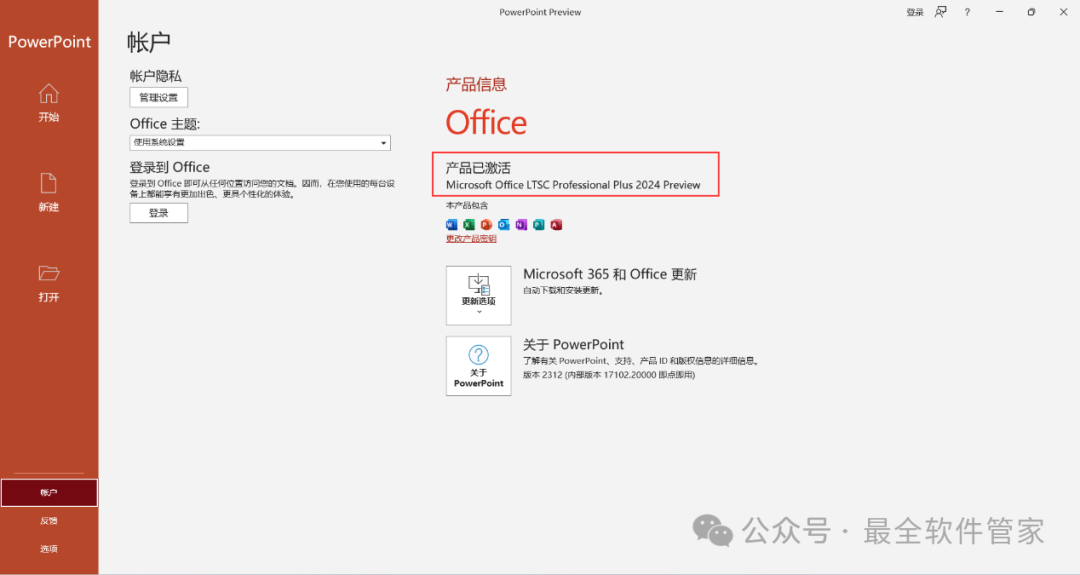Click the feedback person icon in title bar
The width and height of the screenshot is (1080, 575).
tap(941, 12)
